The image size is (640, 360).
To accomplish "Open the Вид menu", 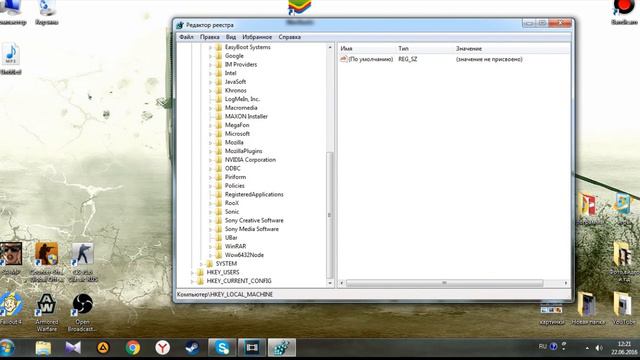I will [x=231, y=37].
